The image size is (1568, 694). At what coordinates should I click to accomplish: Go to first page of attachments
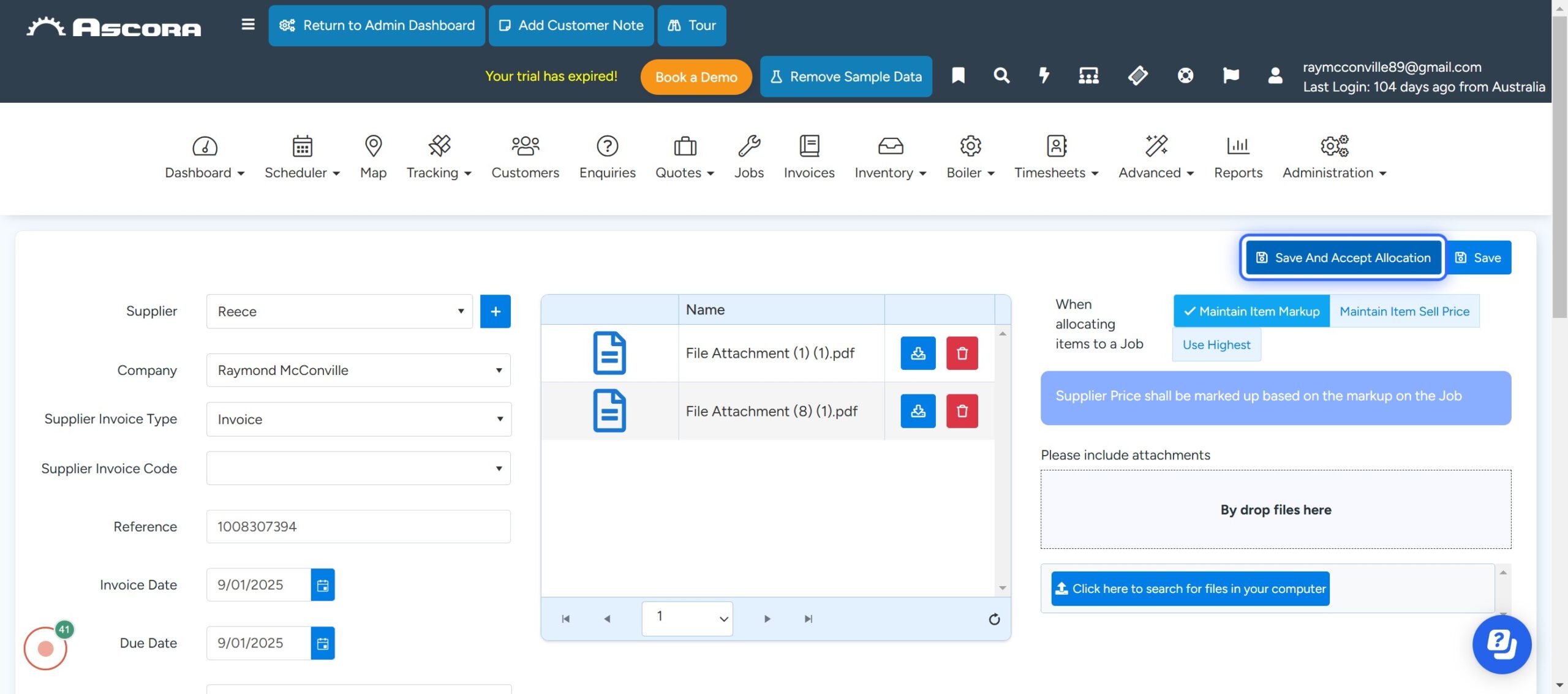[565, 619]
